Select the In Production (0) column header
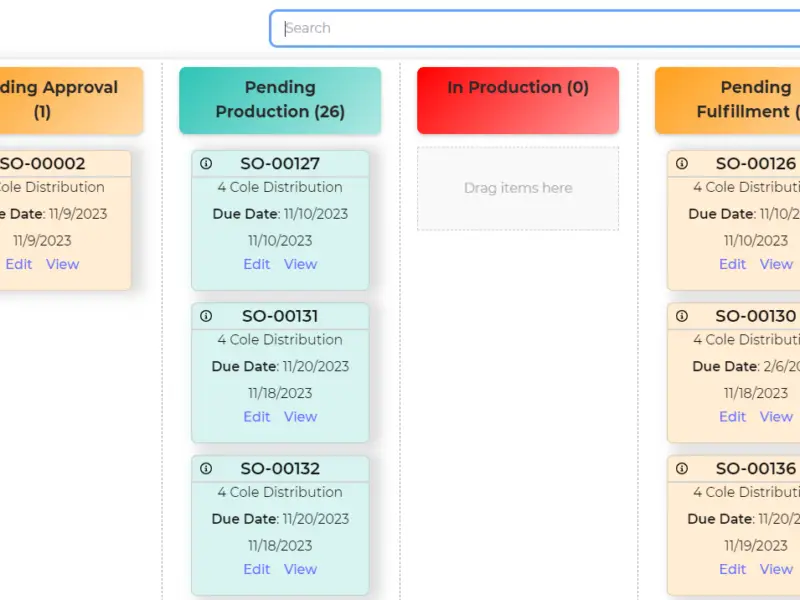The width and height of the screenshot is (800, 600). [518, 101]
